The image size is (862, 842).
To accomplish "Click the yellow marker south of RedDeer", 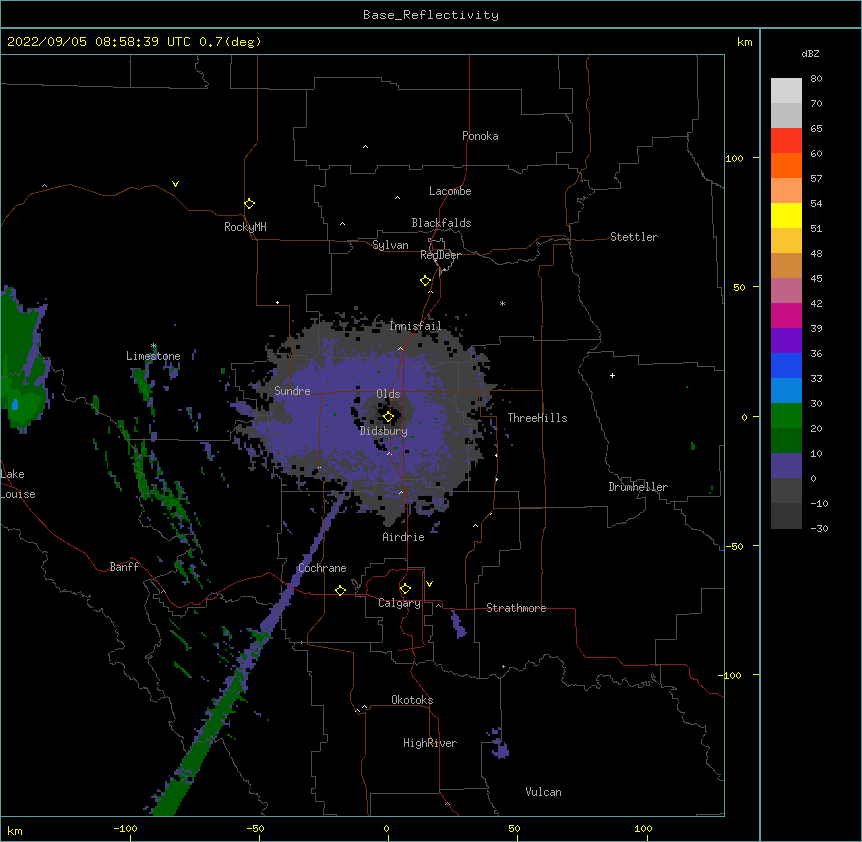I will pyautogui.click(x=425, y=281).
